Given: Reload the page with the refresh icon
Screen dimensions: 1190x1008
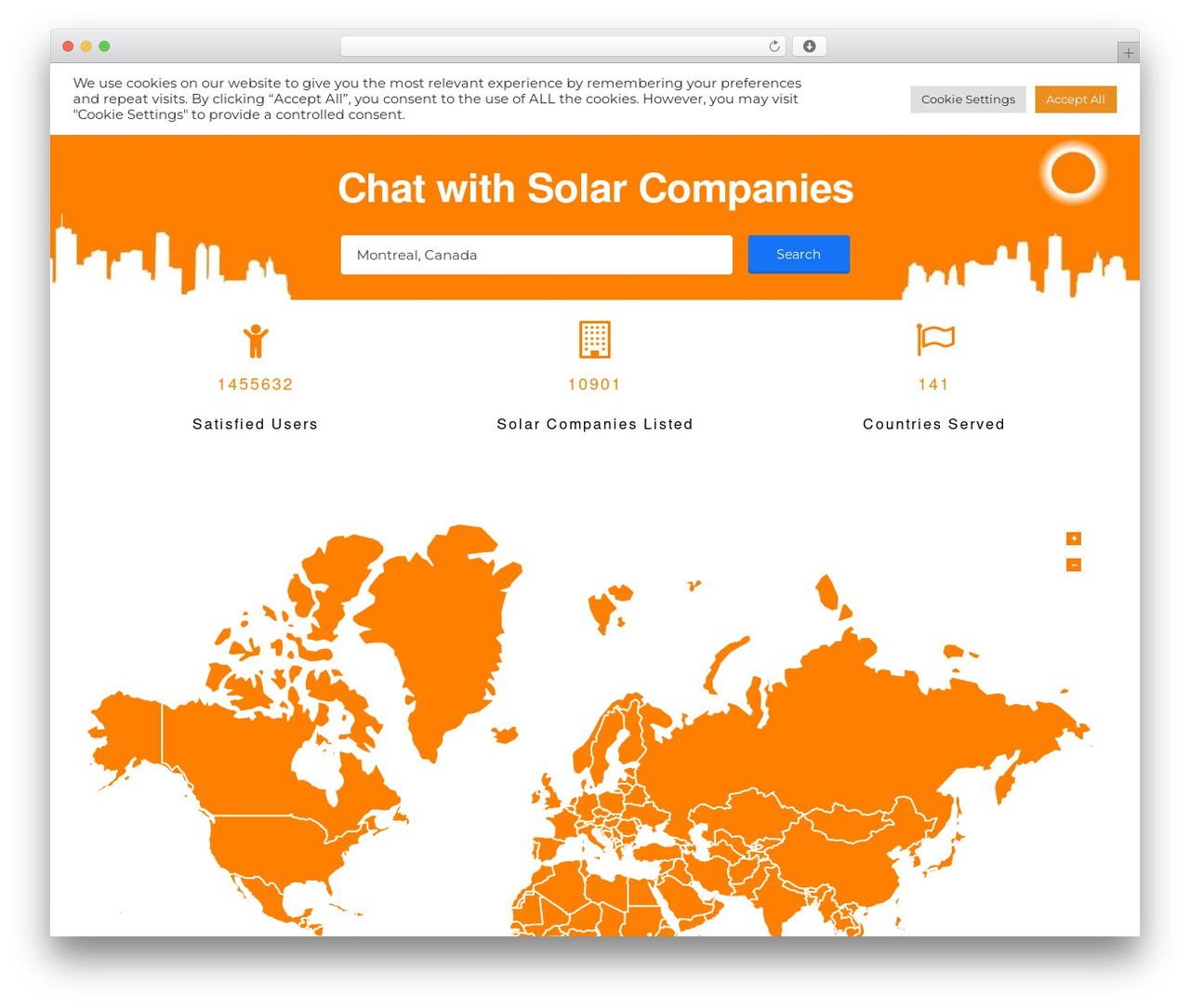Looking at the screenshot, I should [774, 46].
